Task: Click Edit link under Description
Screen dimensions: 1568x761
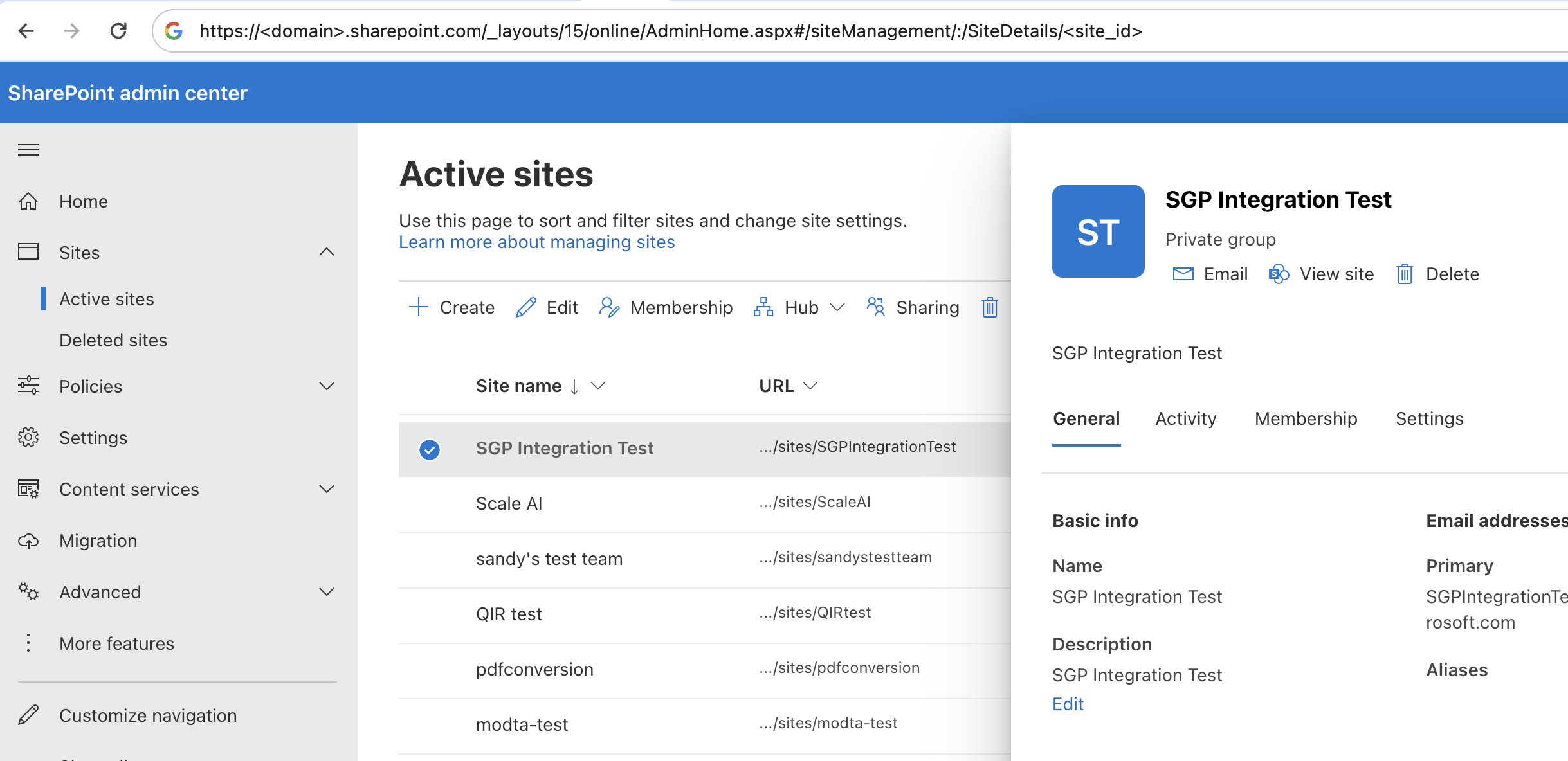Action: point(1068,704)
